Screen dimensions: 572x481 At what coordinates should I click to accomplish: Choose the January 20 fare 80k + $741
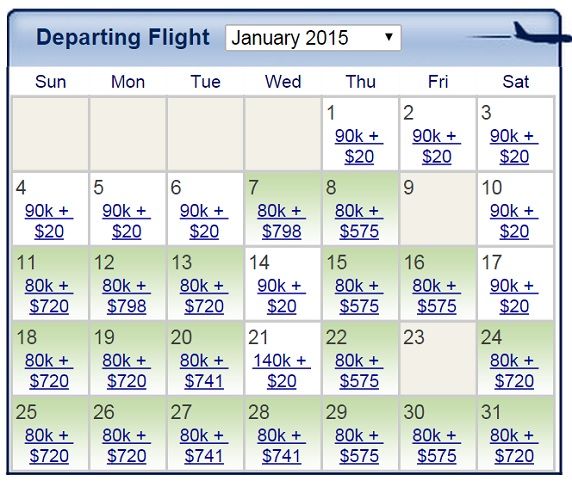click(204, 371)
